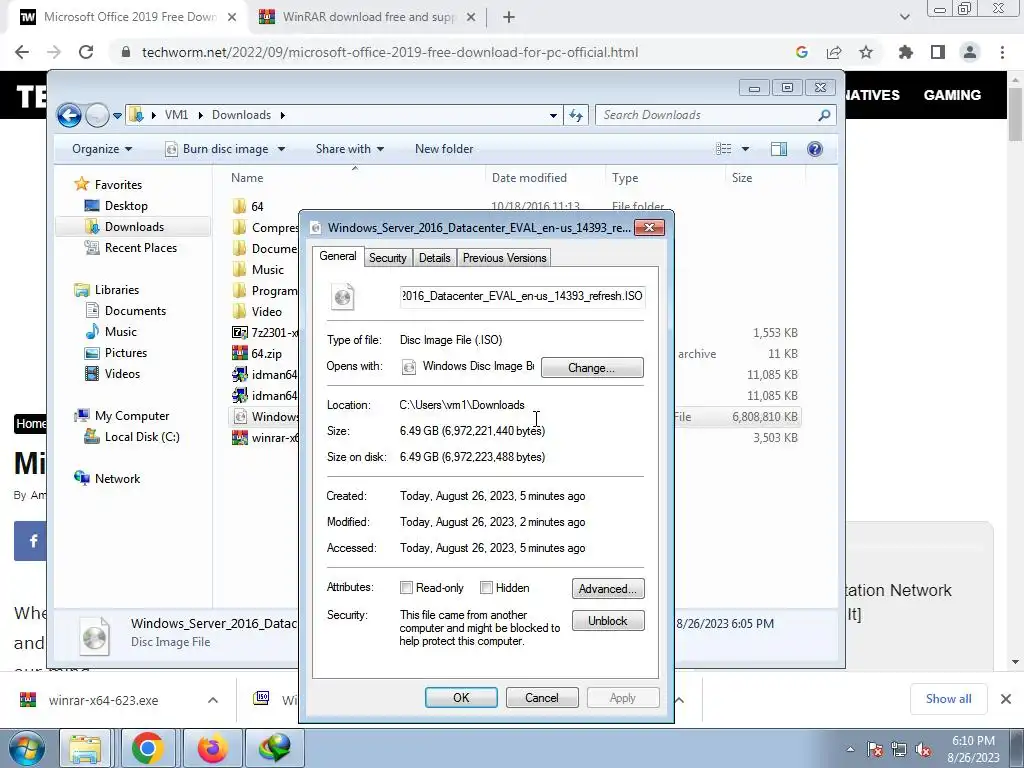The height and width of the screenshot is (768, 1024).
Task: Open Chrome side panel icon
Action: click(x=938, y=52)
